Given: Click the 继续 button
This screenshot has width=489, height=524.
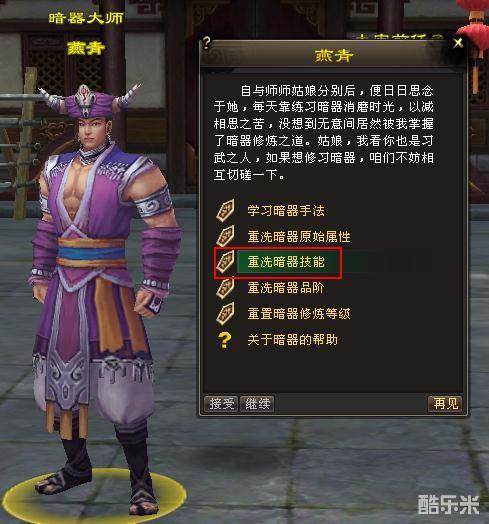Looking at the screenshot, I should [x=257, y=404].
